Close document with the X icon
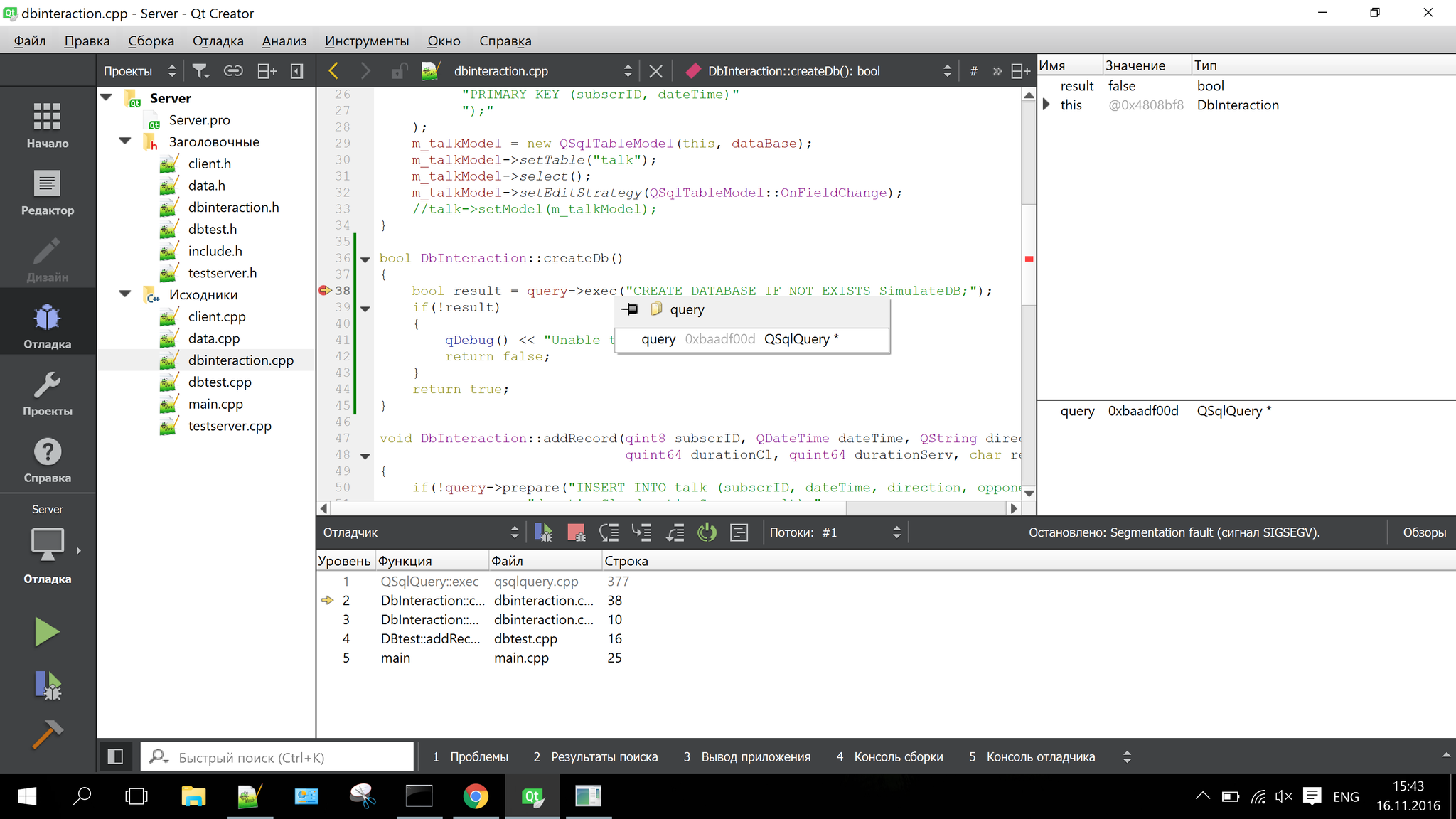1456x819 pixels. point(655,71)
